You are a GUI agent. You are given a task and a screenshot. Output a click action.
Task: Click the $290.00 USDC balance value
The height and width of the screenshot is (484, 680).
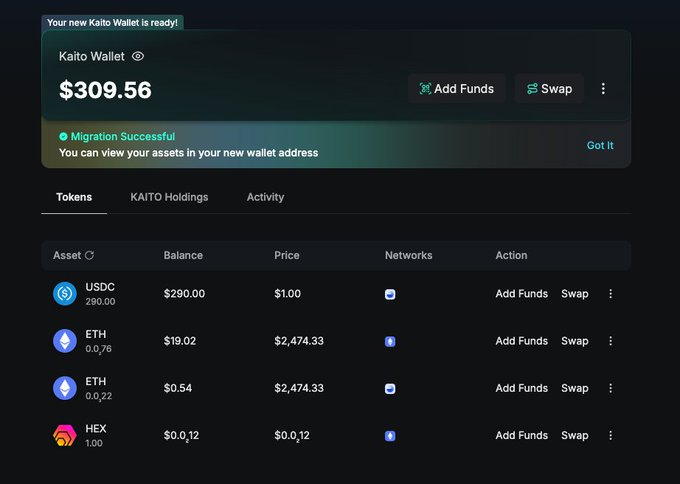tap(184, 294)
